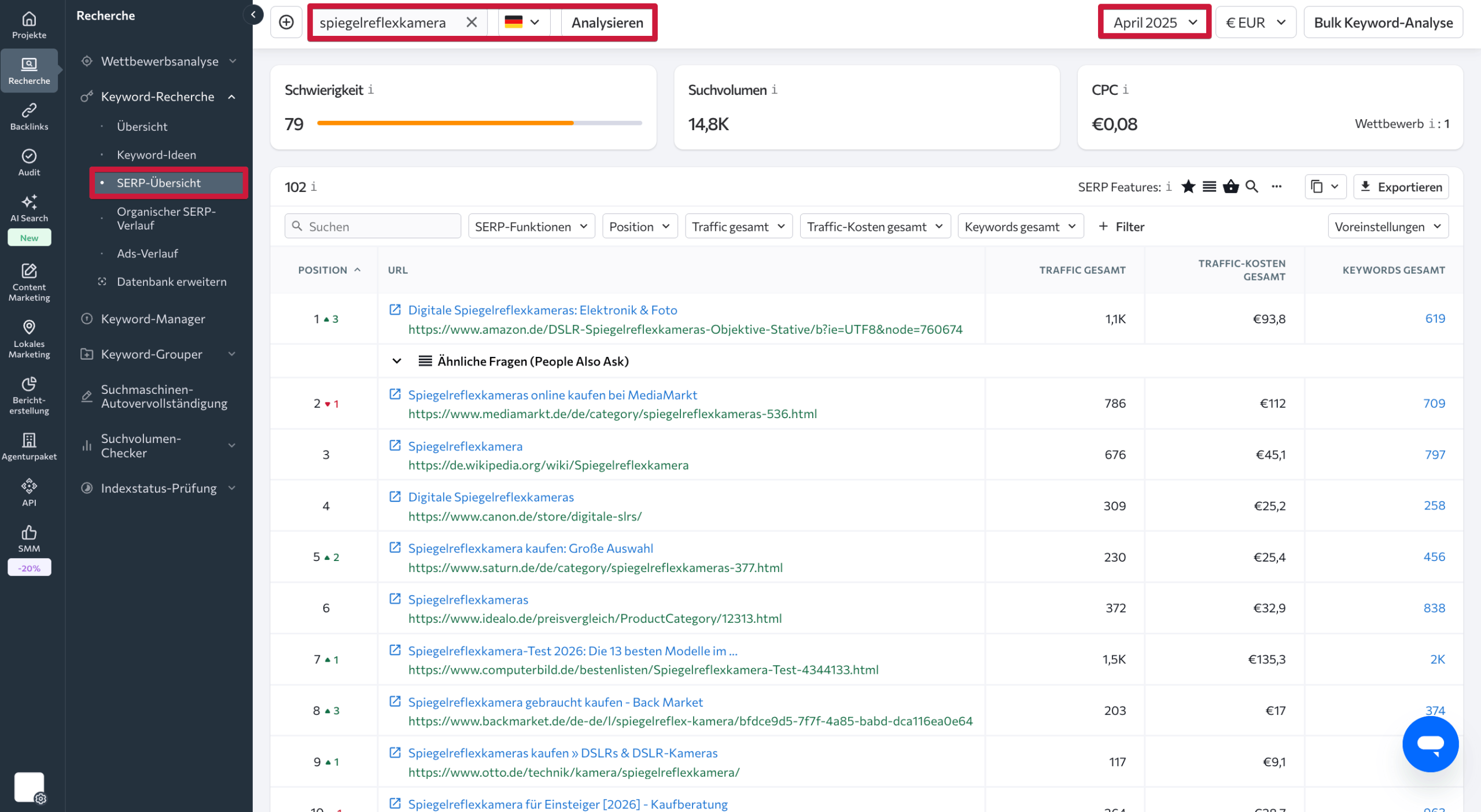The height and width of the screenshot is (812, 1481).
Task: Open the Backlinks section in the sidebar
Action: click(29, 116)
